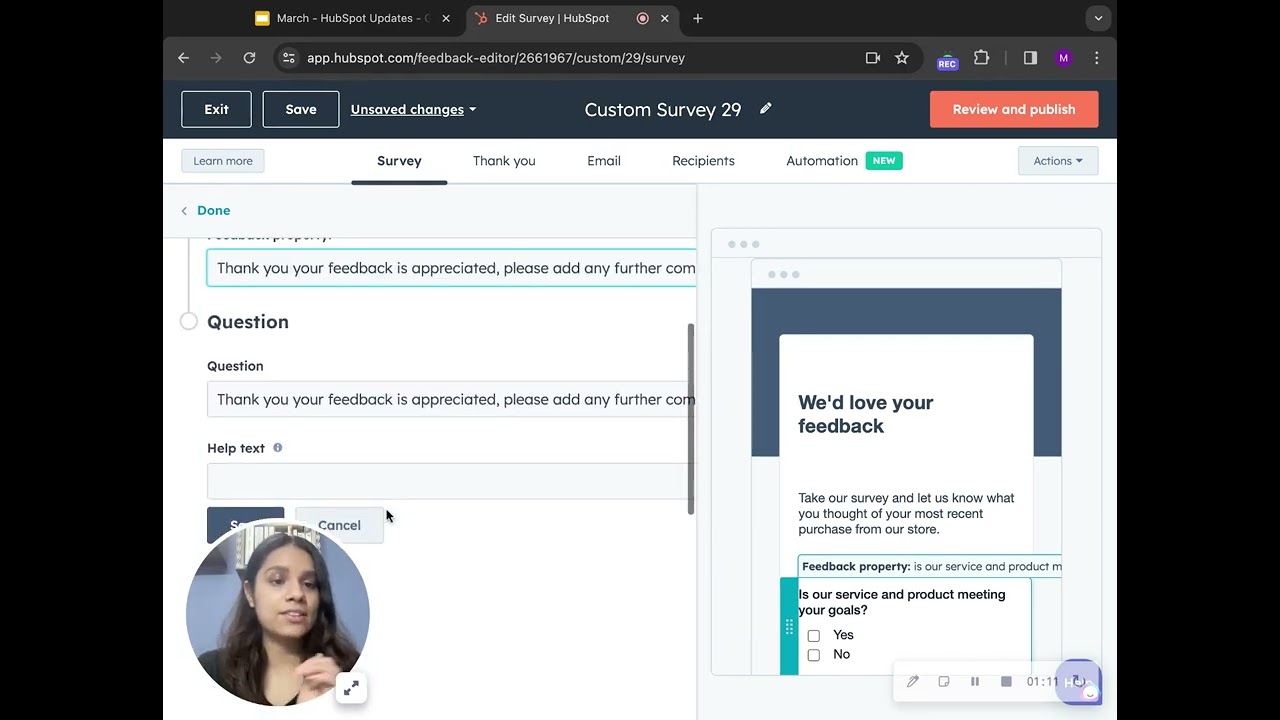Click Done to go back
This screenshot has width=1280, height=720.
tap(205, 210)
